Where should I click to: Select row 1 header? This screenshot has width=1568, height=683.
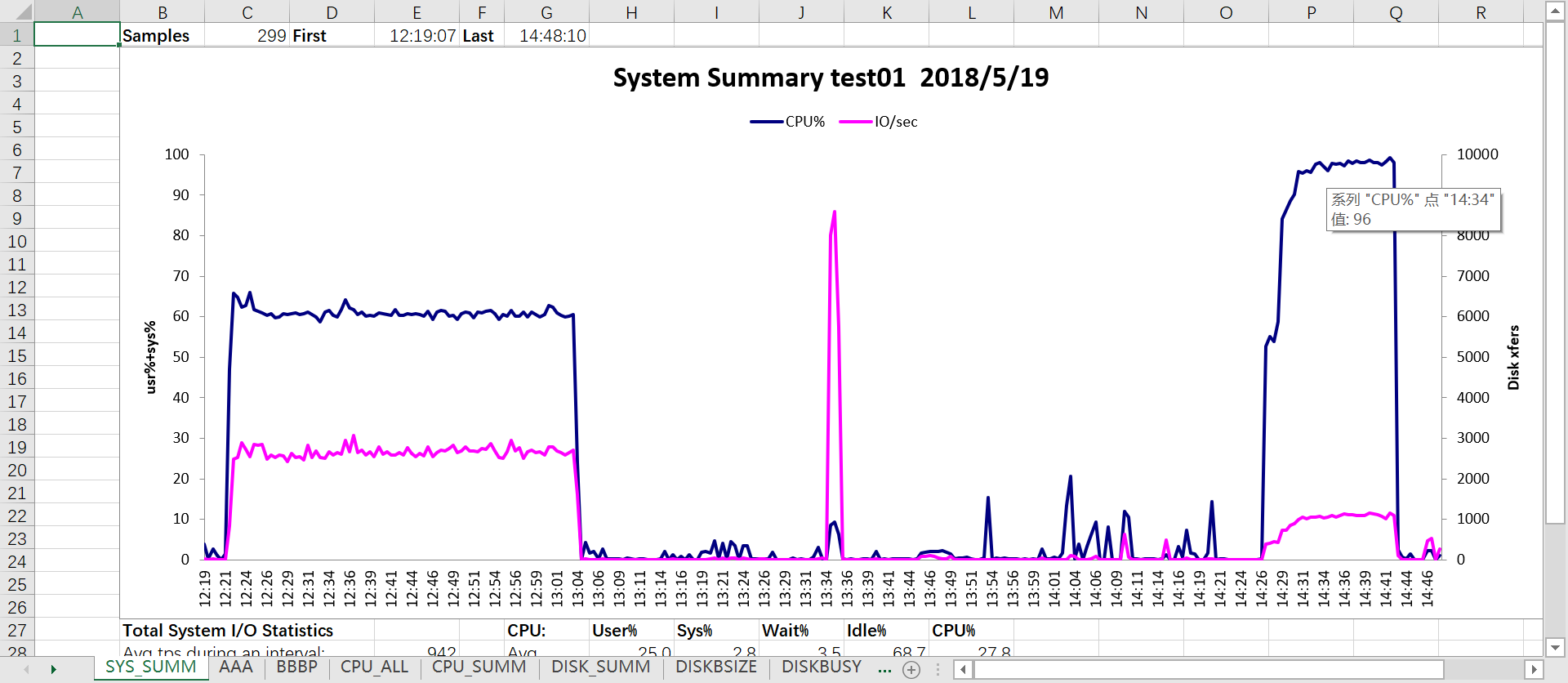(x=16, y=35)
